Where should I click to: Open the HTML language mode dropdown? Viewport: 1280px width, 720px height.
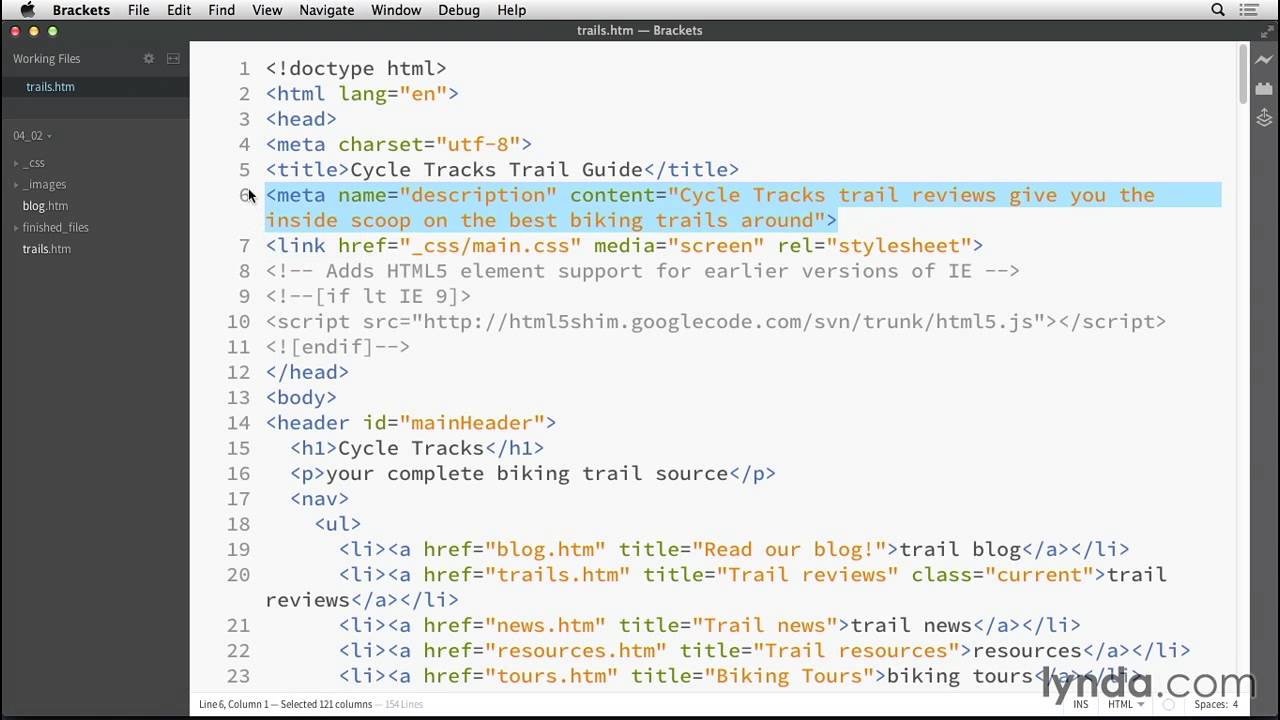[1125, 704]
